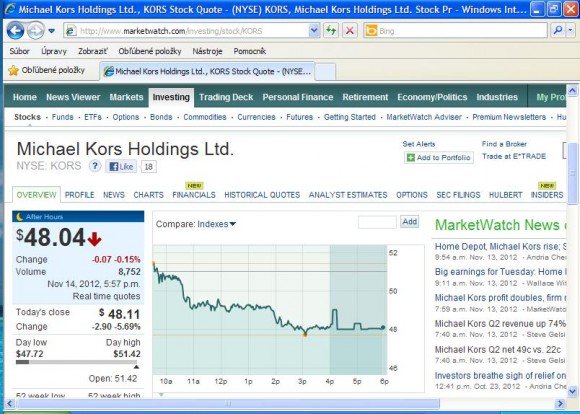580x414 pixels.
Task: Open the Industries section
Action: pyautogui.click(x=497, y=97)
